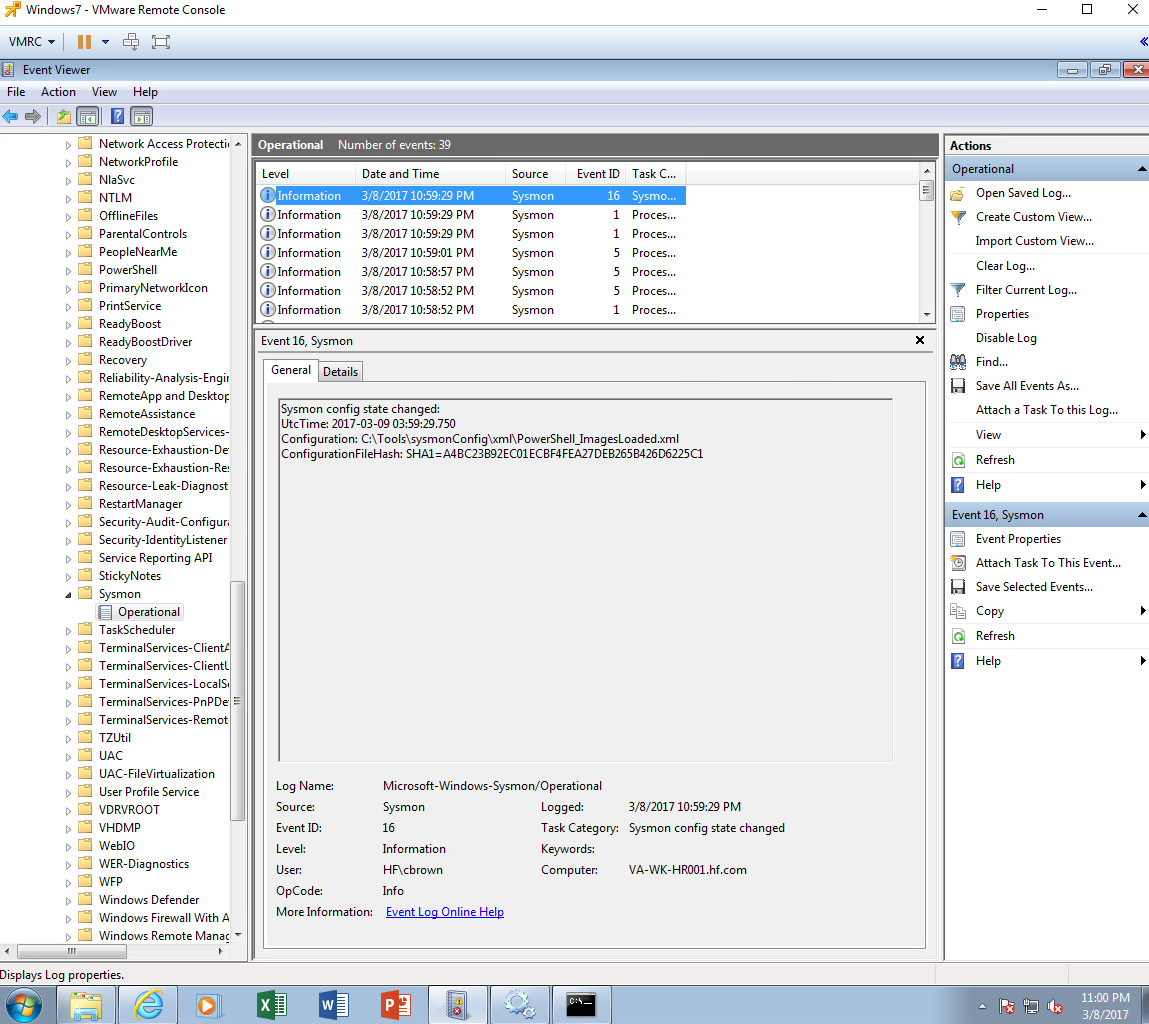Select the Windows Firewall tree item
The height and width of the screenshot is (1024, 1149).
click(x=163, y=918)
